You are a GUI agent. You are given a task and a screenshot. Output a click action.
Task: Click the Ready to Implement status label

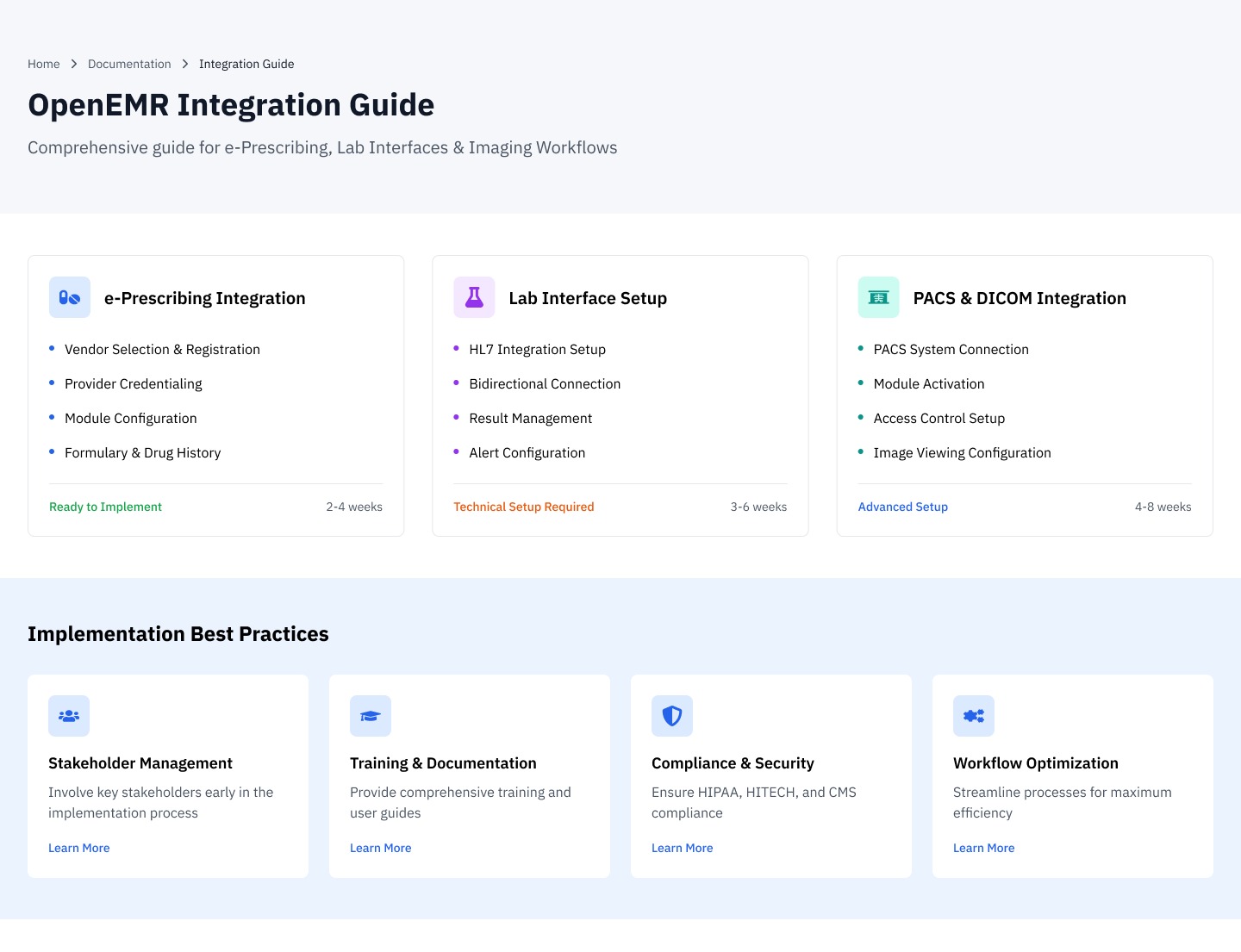click(105, 507)
